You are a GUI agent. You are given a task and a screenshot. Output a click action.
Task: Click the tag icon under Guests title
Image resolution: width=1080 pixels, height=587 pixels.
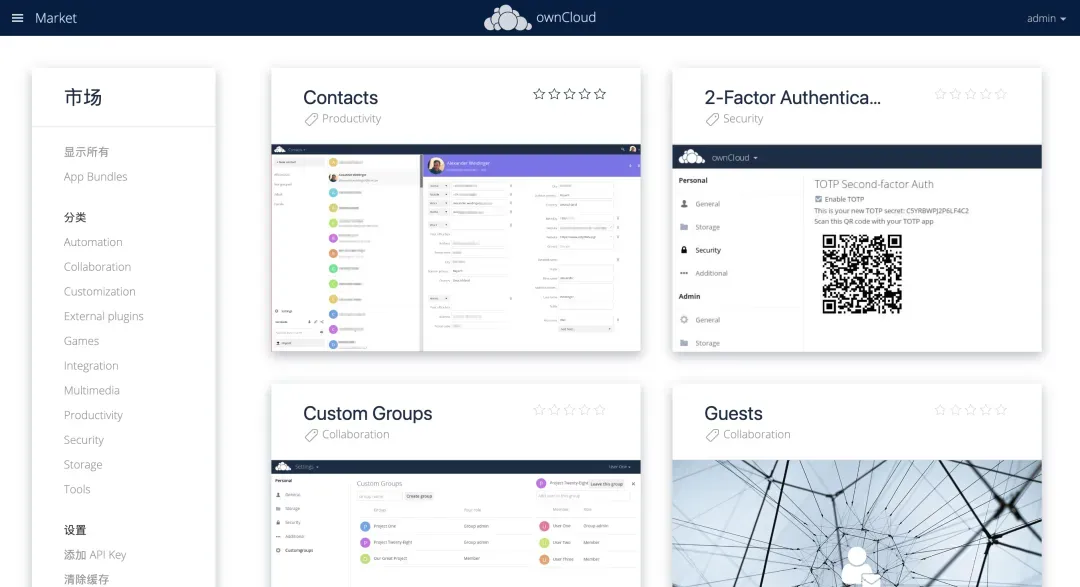(712, 435)
